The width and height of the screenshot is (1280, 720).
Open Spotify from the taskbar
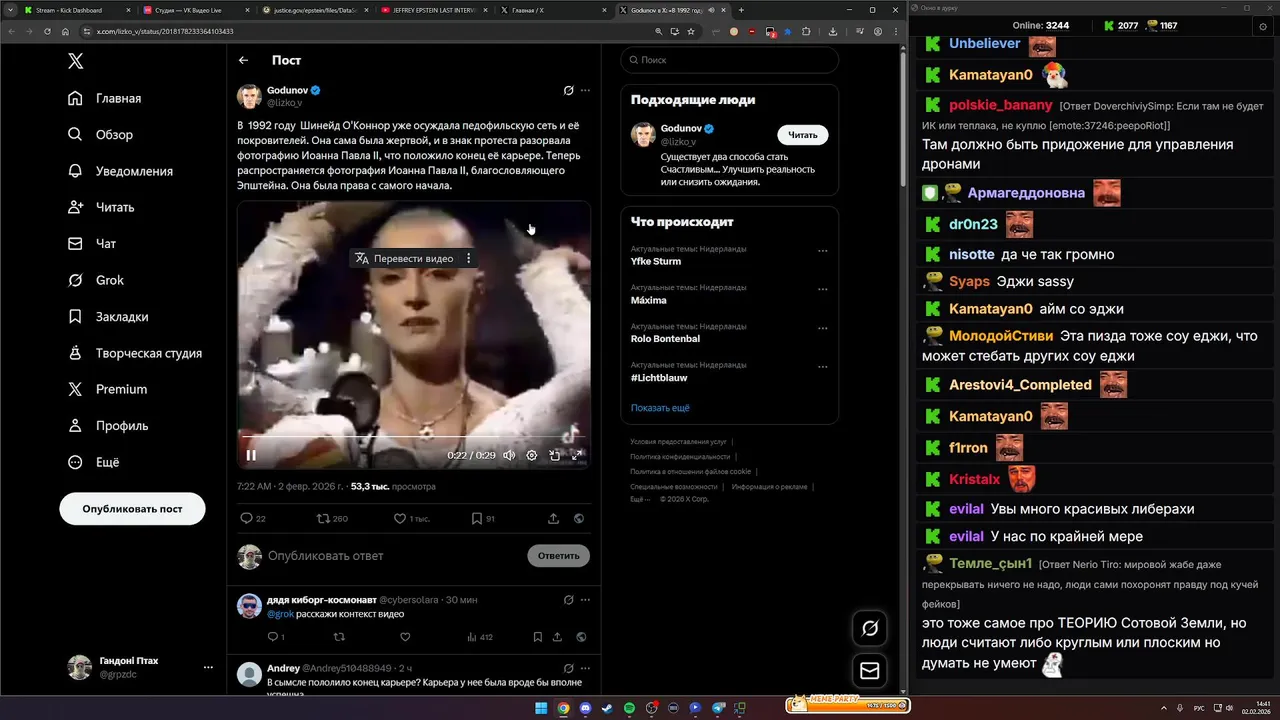click(x=629, y=708)
